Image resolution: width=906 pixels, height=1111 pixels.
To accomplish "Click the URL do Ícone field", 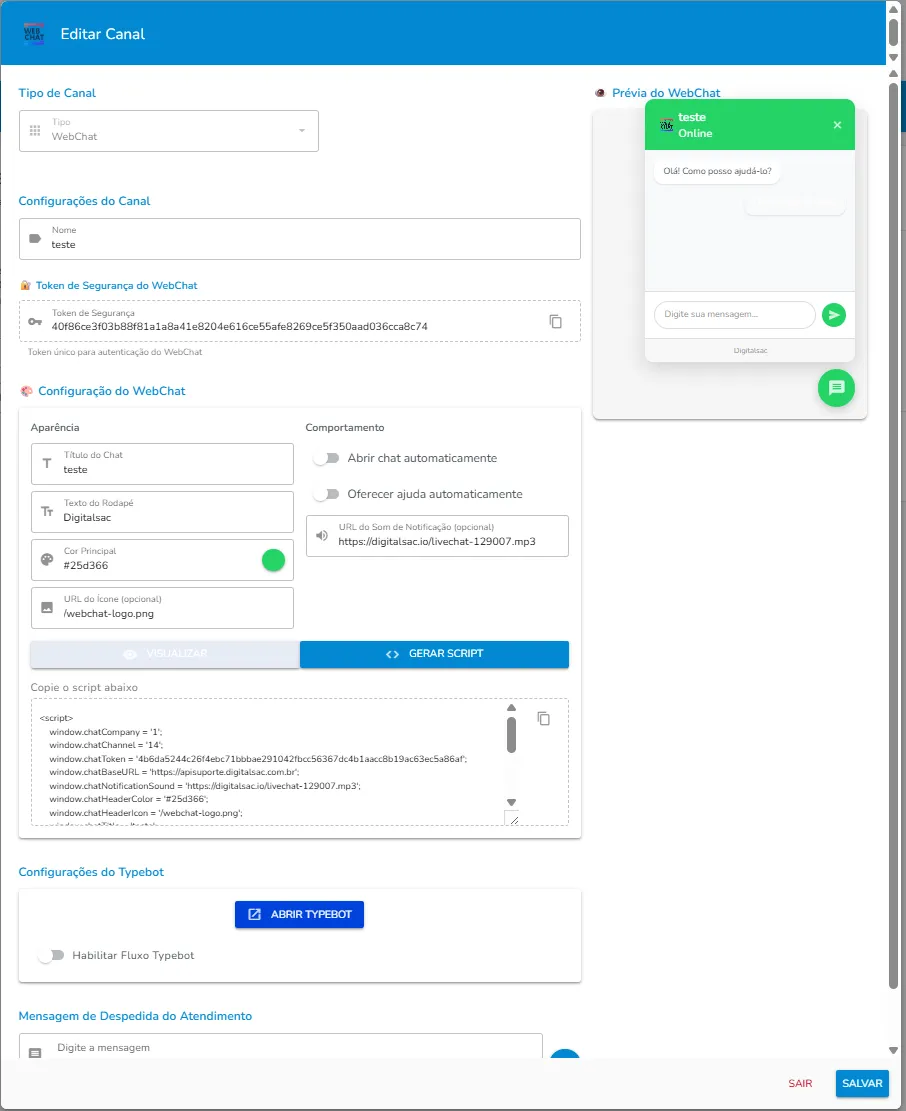I will tap(162, 607).
